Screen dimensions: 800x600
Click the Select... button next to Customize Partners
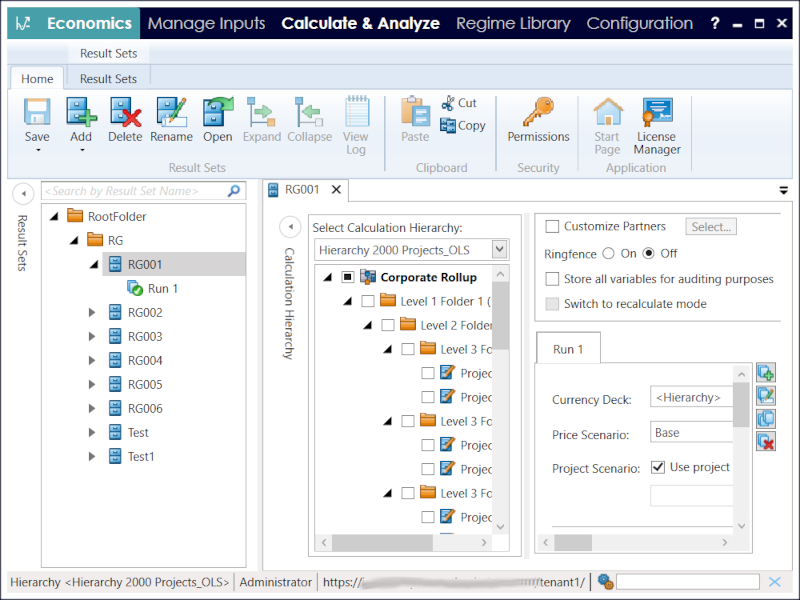click(710, 226)
